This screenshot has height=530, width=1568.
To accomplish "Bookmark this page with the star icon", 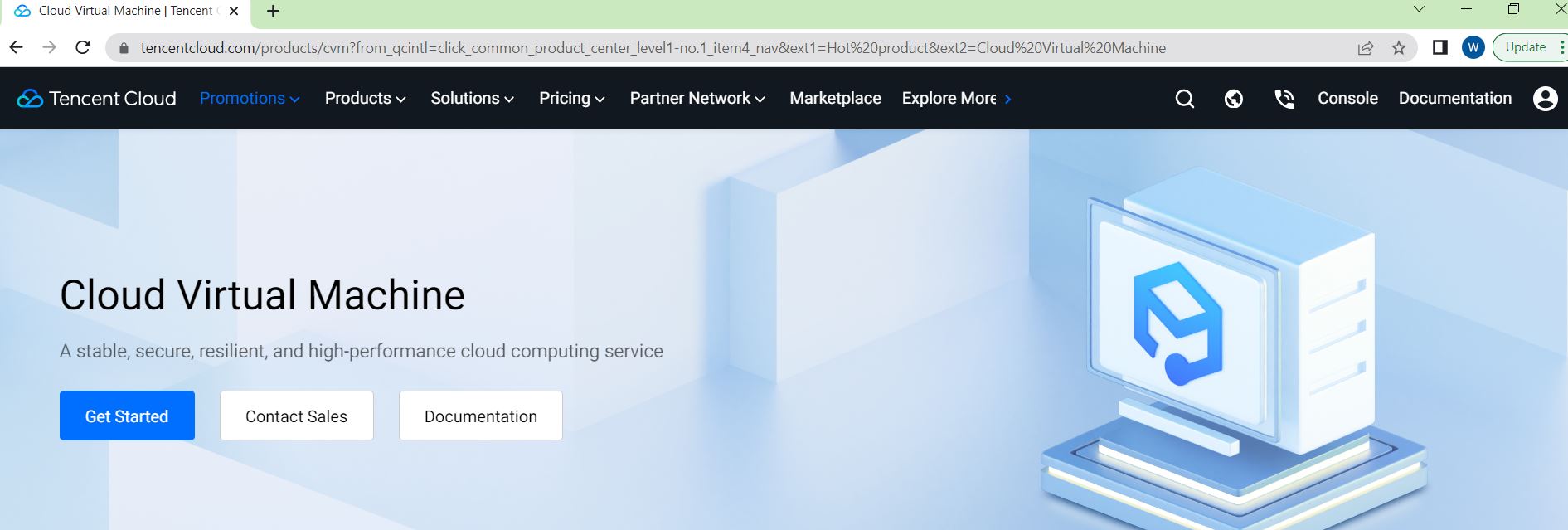I will tap(1399, 48).
